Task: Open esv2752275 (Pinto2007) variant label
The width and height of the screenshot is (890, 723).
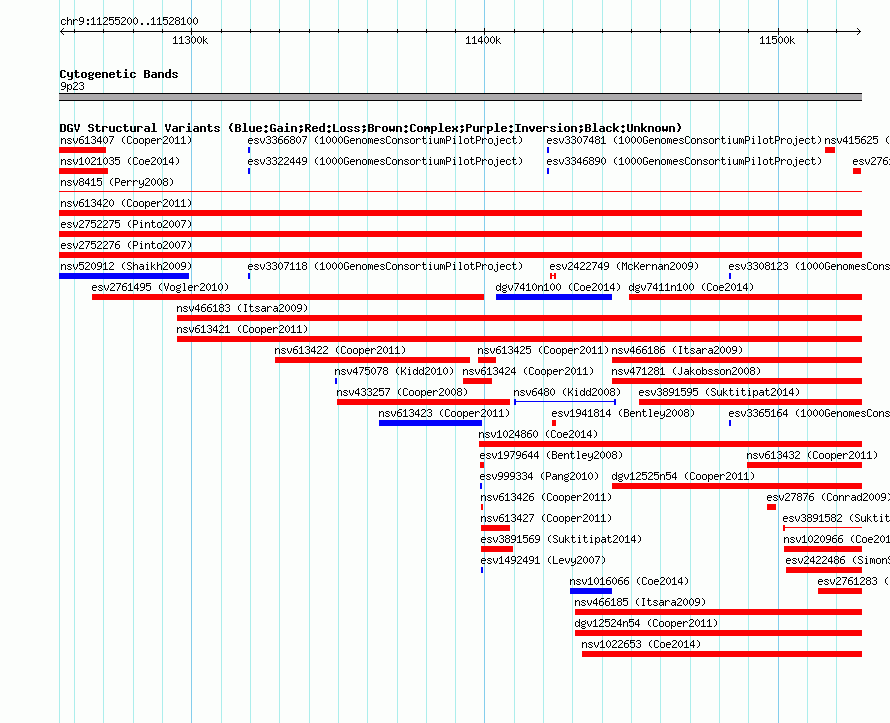Action: click(126, 224)
